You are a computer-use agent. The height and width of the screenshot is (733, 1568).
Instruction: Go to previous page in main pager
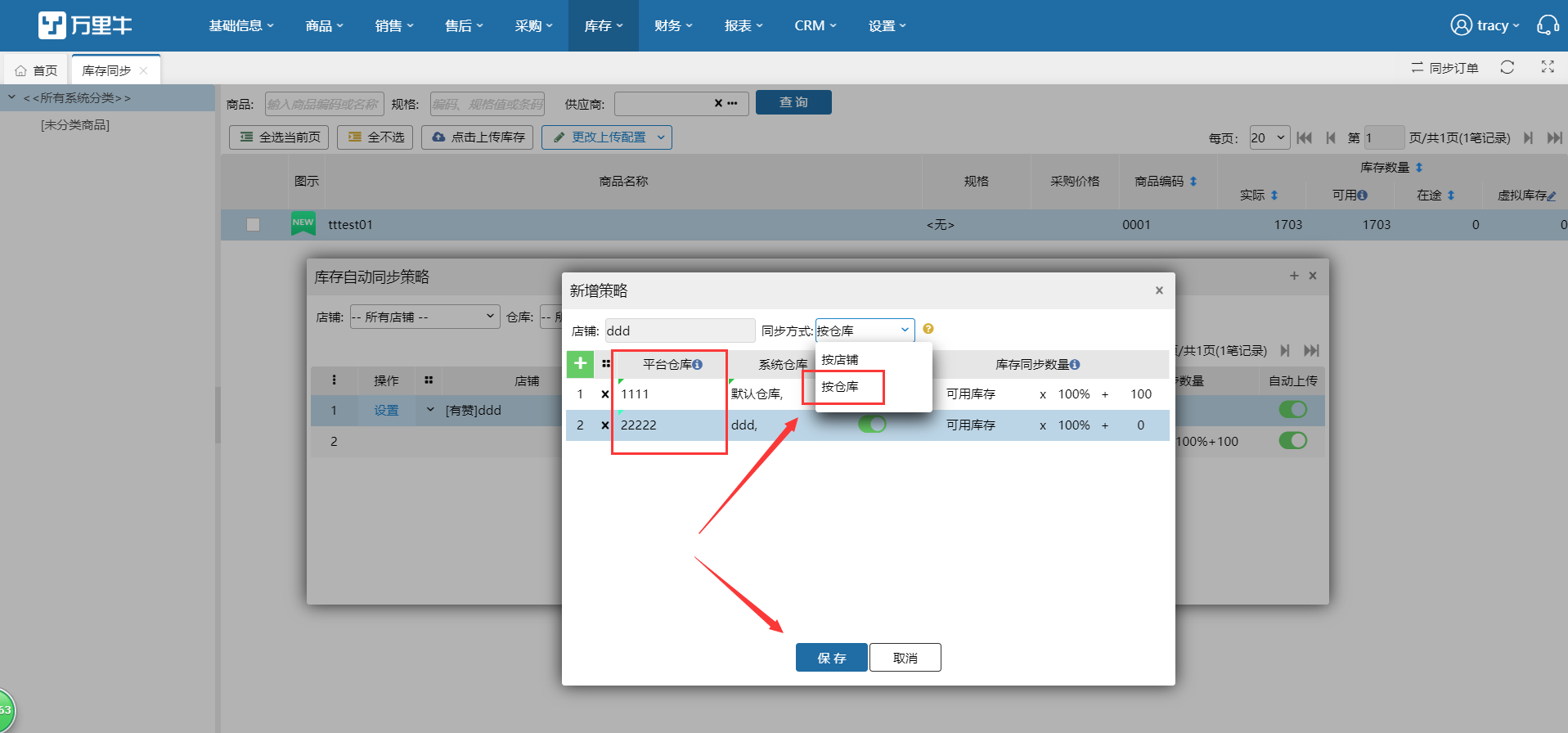[x=1331, y=137]
